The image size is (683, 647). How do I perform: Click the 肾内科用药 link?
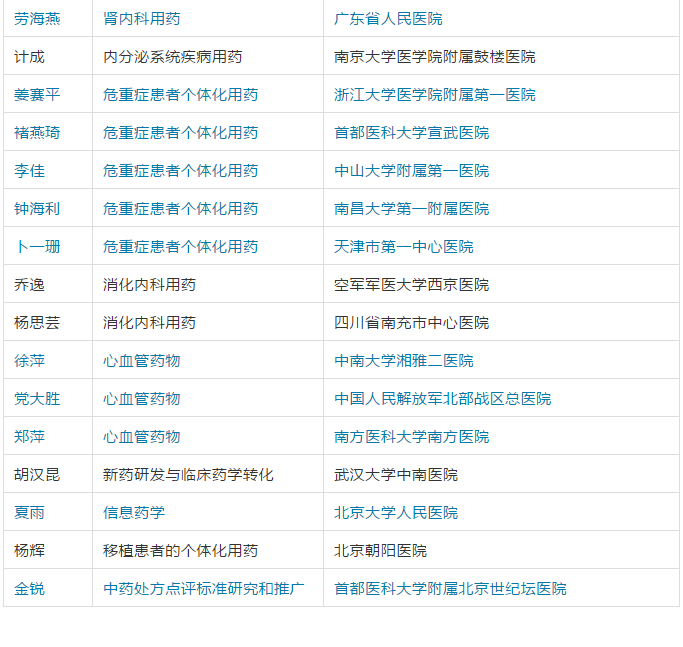tap(142, 19)
